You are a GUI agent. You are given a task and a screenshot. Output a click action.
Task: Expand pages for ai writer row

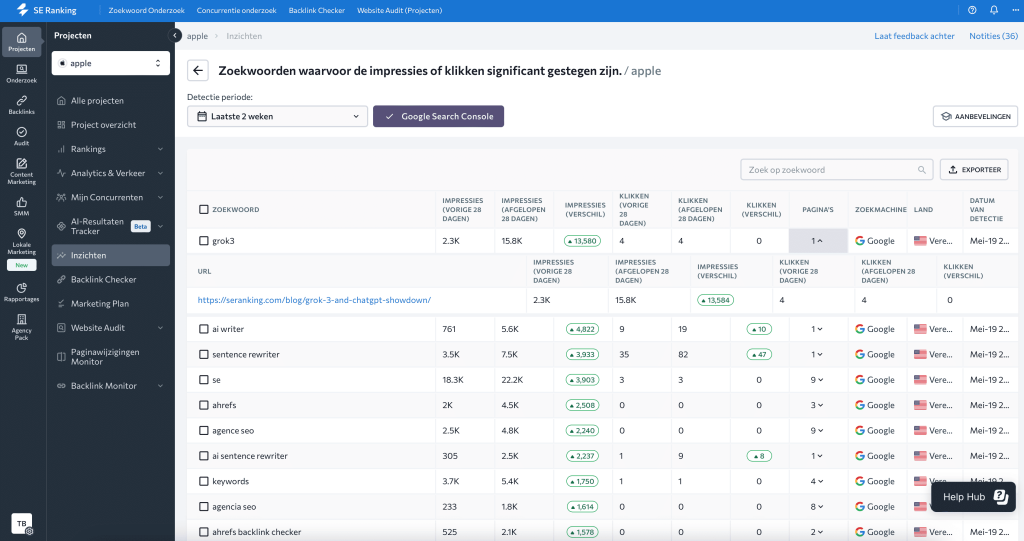(817, 329)
